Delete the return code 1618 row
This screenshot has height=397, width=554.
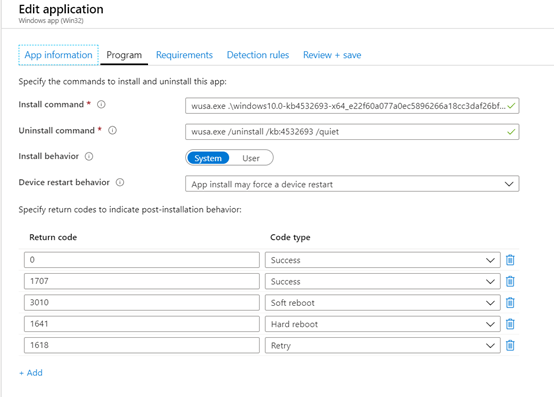[510, 345]
